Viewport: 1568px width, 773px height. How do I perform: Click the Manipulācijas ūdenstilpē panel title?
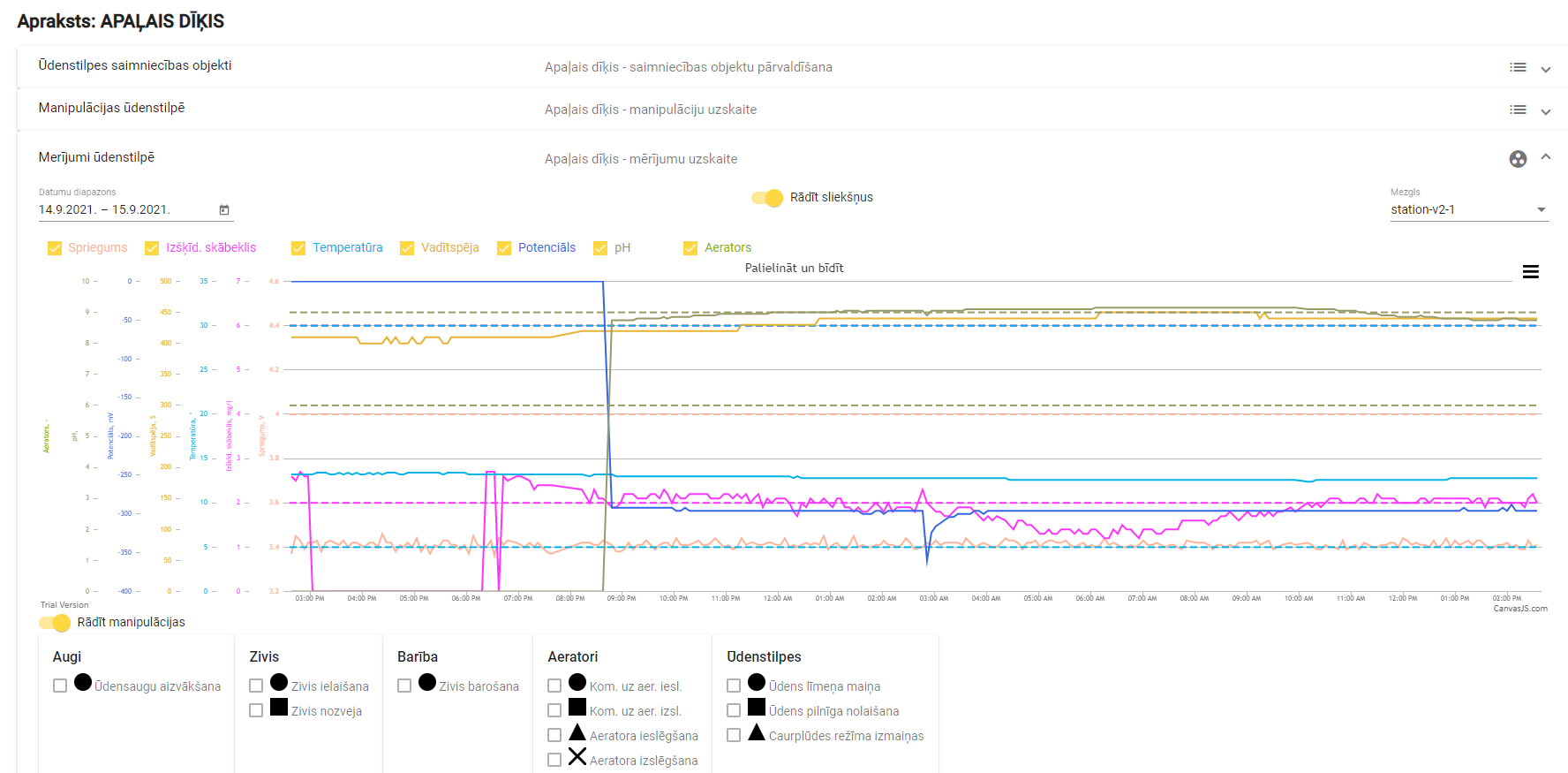point(111,108)
